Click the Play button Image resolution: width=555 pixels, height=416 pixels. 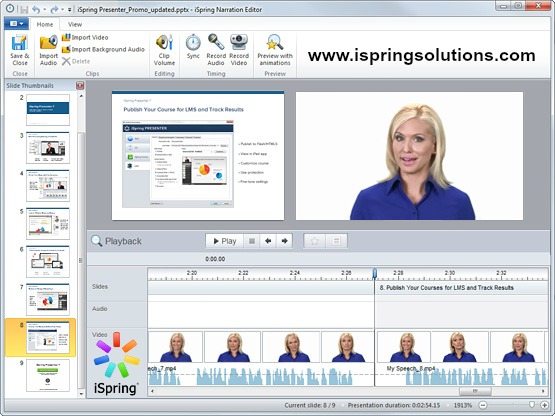pos(224,241)
